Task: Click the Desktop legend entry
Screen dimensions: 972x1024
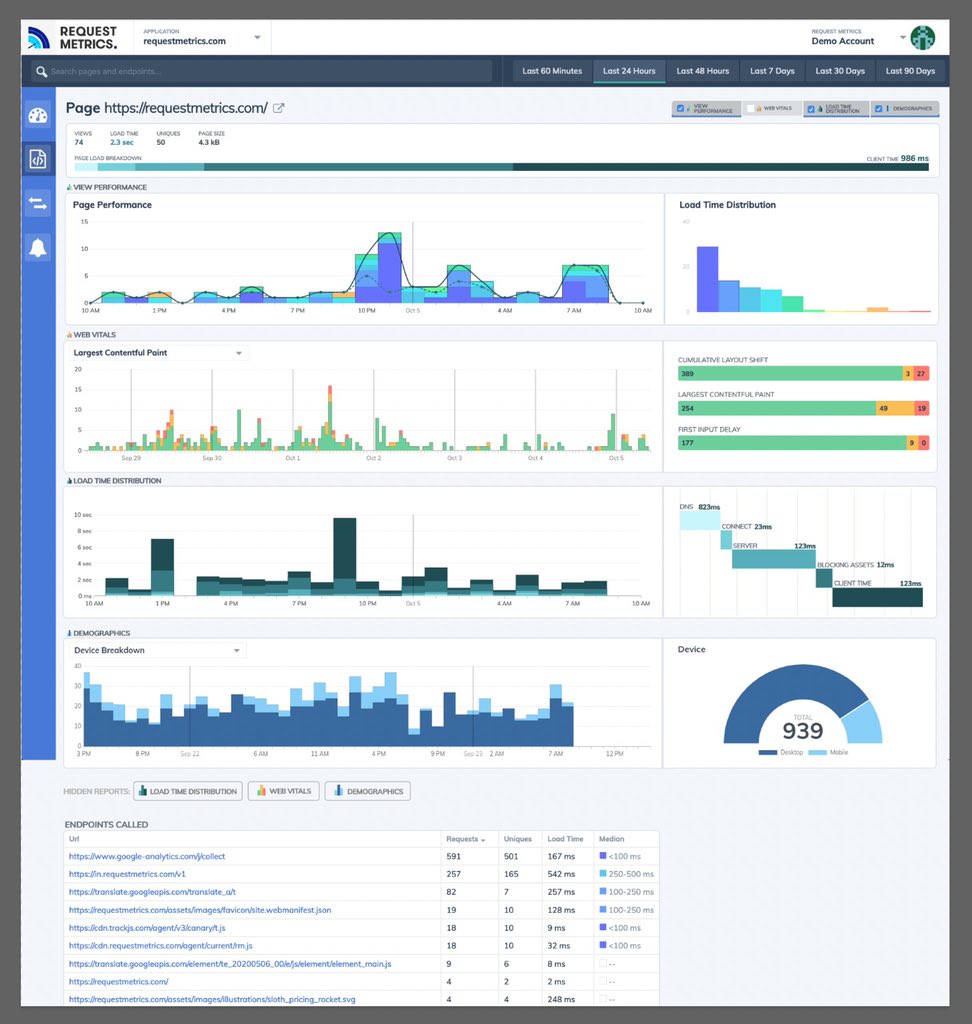Action: click(x=781, y=752)
